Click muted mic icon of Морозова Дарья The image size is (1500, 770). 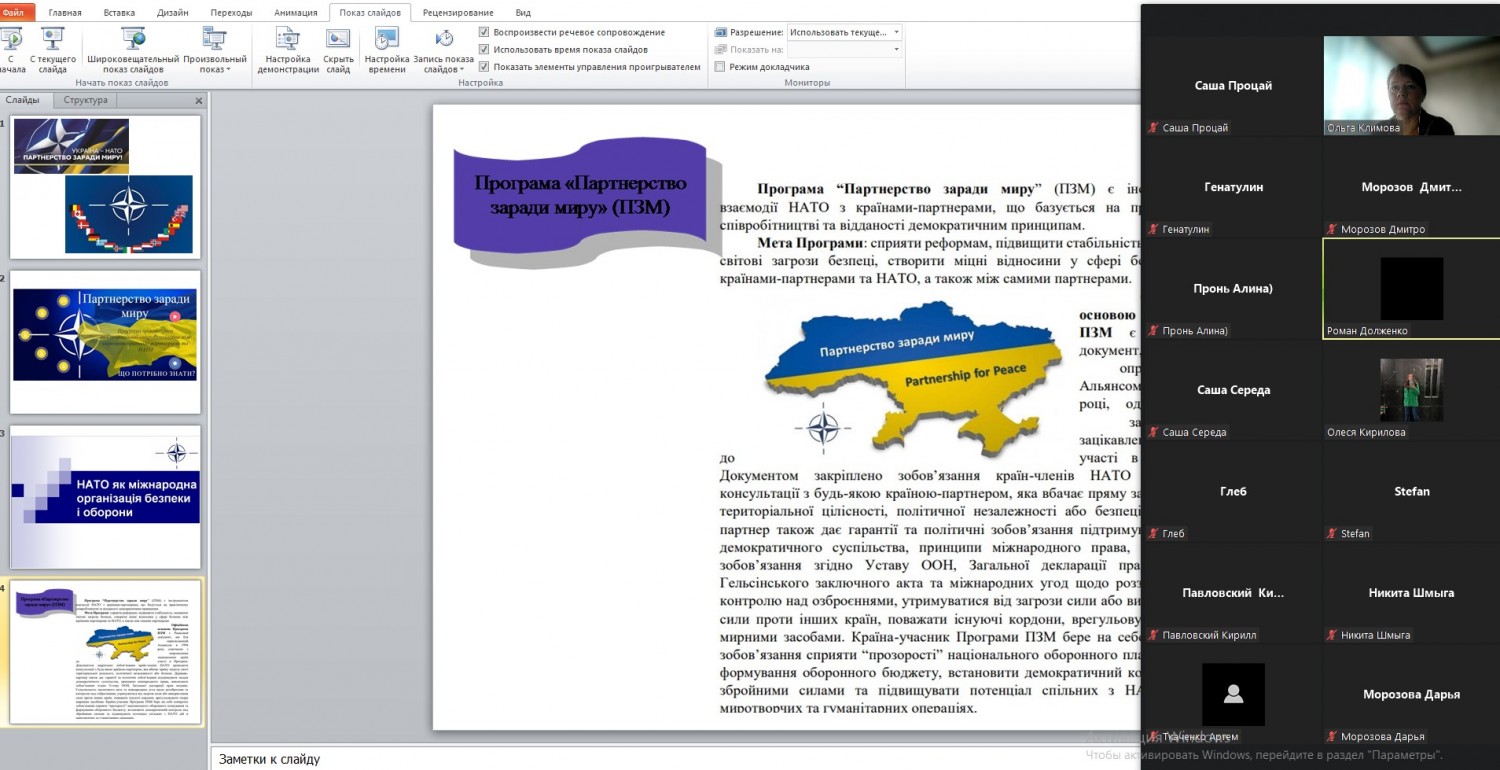point(1332,737)
